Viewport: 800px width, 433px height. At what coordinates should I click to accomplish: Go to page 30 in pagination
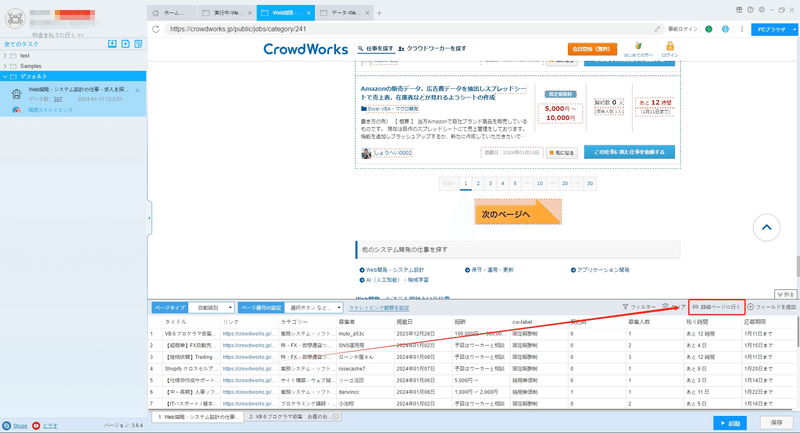coord(590,184)
